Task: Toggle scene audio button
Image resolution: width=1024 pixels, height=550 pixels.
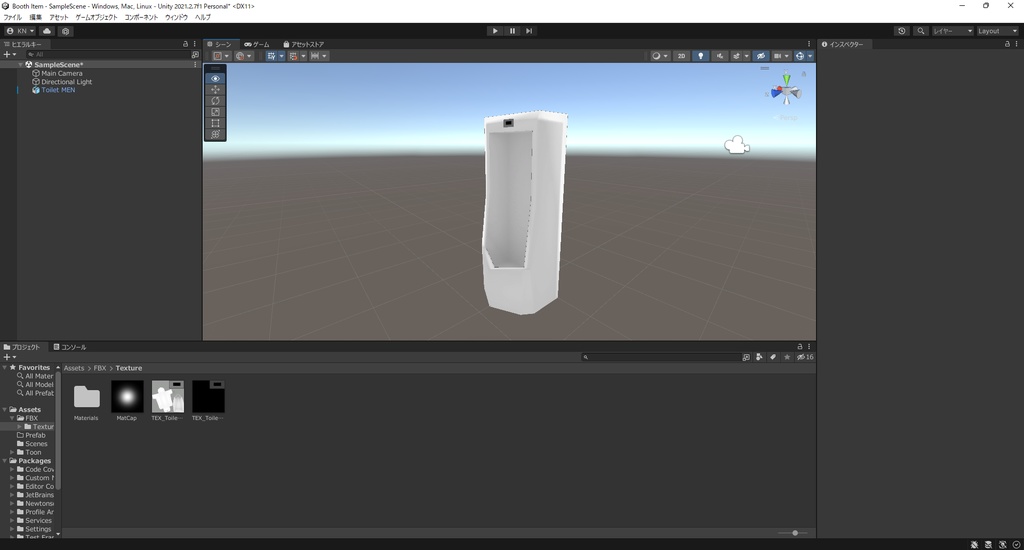Action: tap(720, 56)
